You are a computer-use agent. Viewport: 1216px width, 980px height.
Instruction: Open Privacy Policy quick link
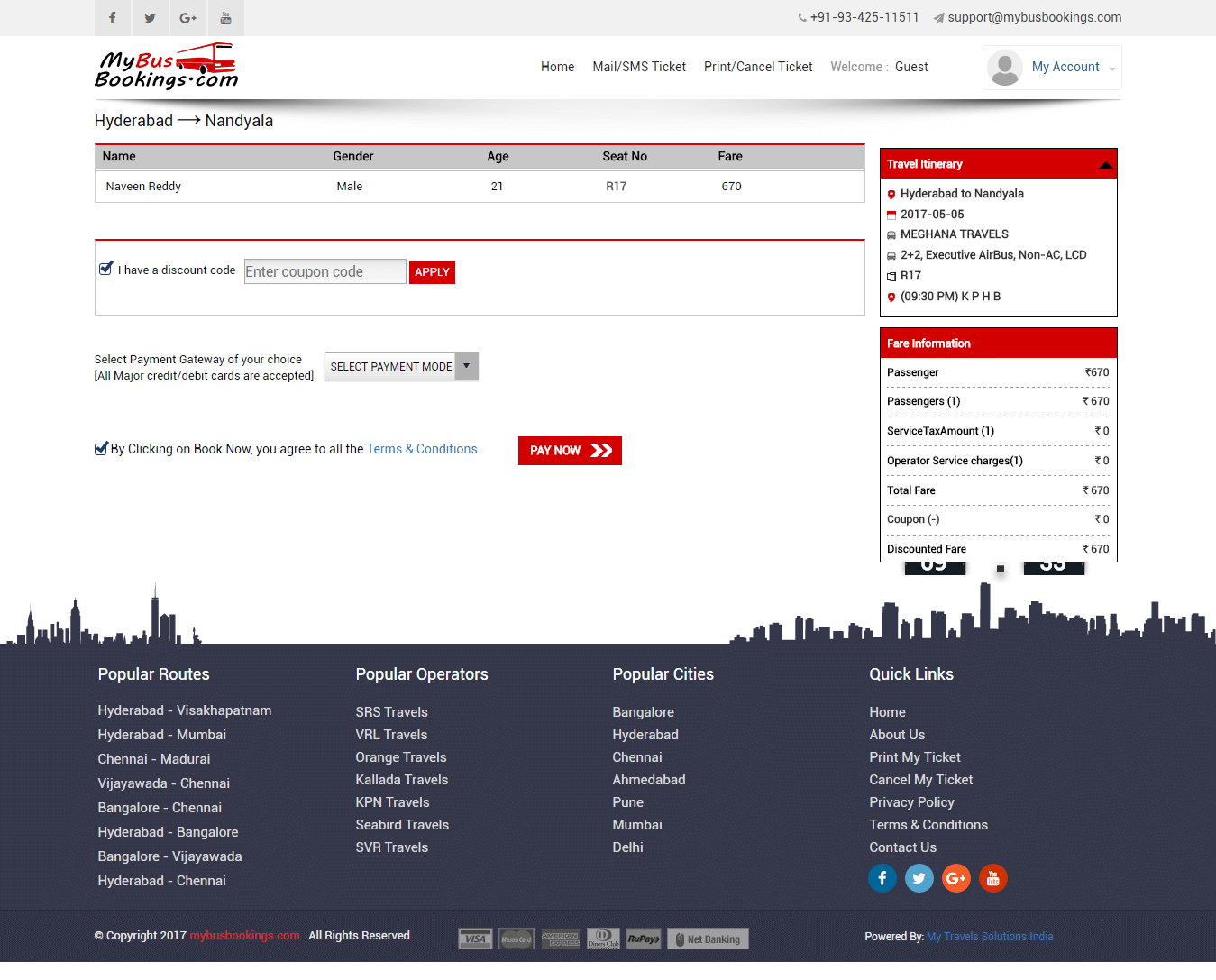click(912, 802)
